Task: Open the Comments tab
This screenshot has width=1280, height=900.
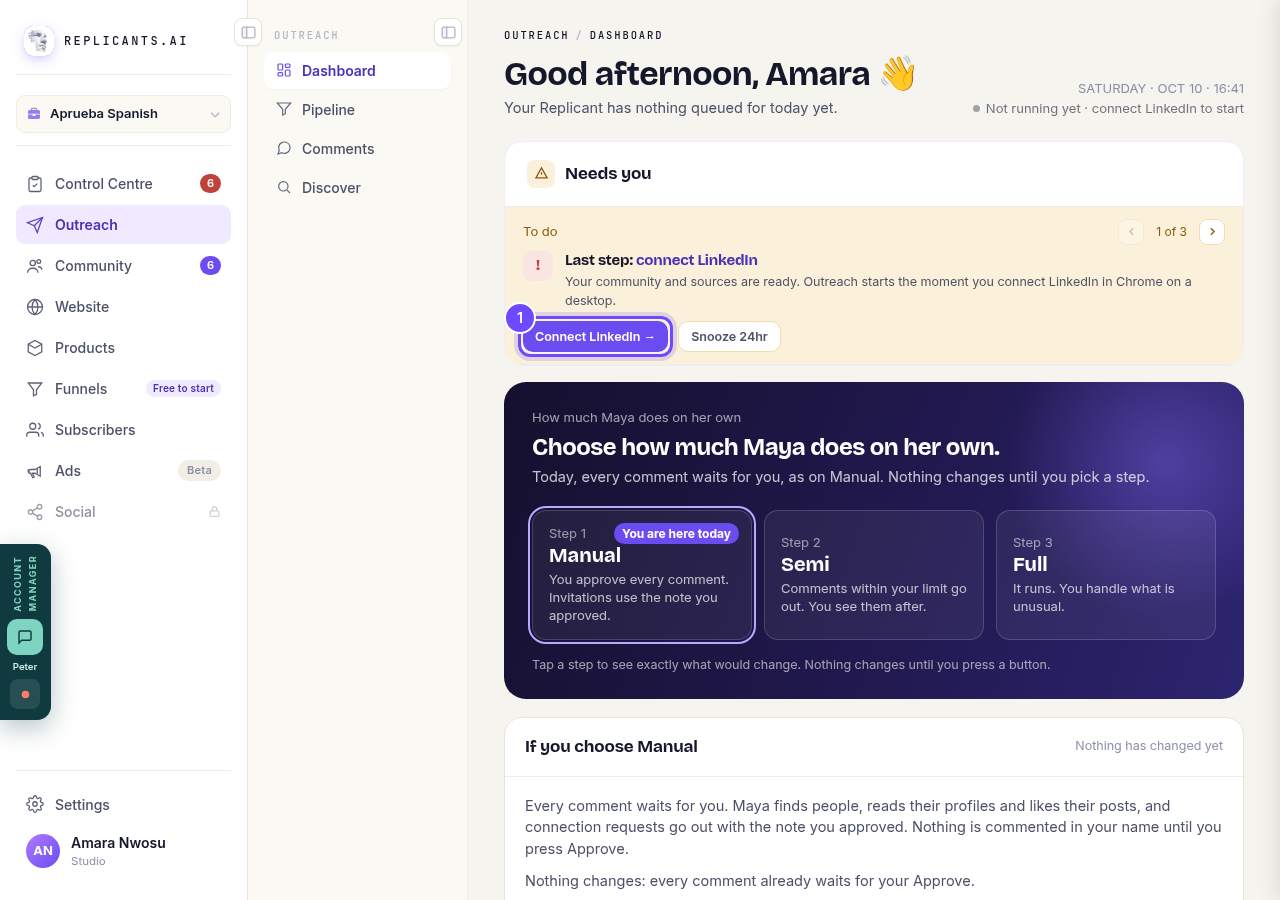Action: point(357,149)
